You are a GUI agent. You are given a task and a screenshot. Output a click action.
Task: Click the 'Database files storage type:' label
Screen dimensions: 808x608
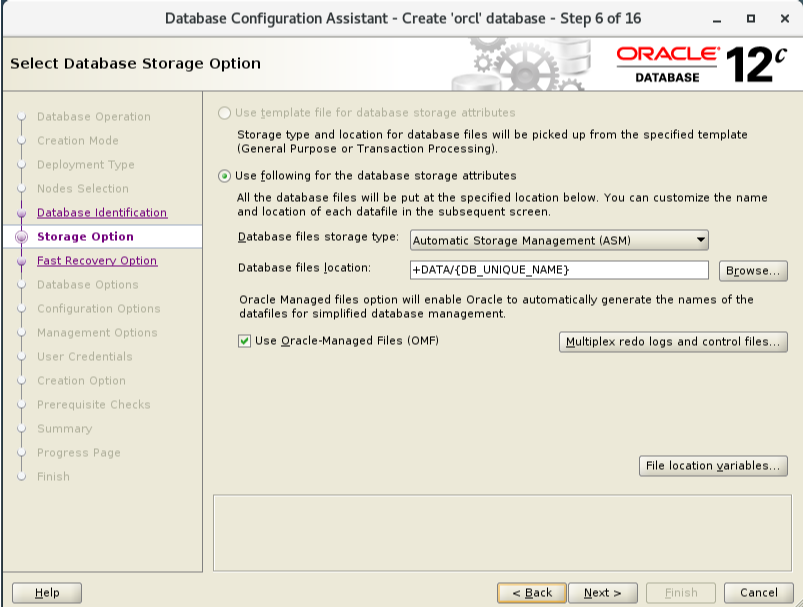[318, 237]
